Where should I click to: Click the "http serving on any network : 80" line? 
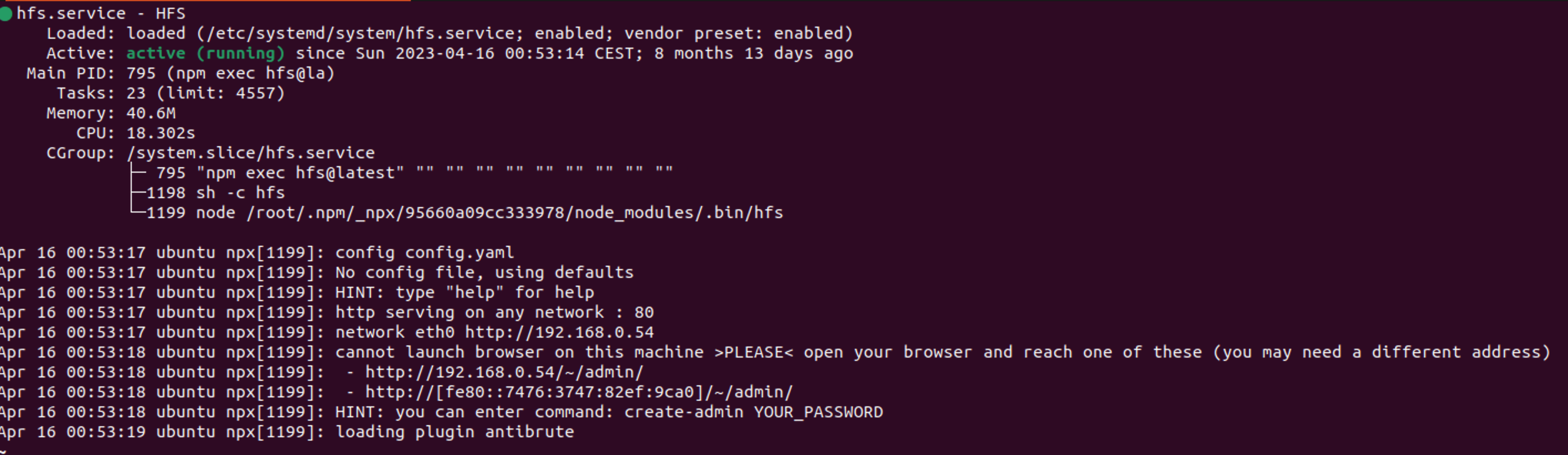494,313
